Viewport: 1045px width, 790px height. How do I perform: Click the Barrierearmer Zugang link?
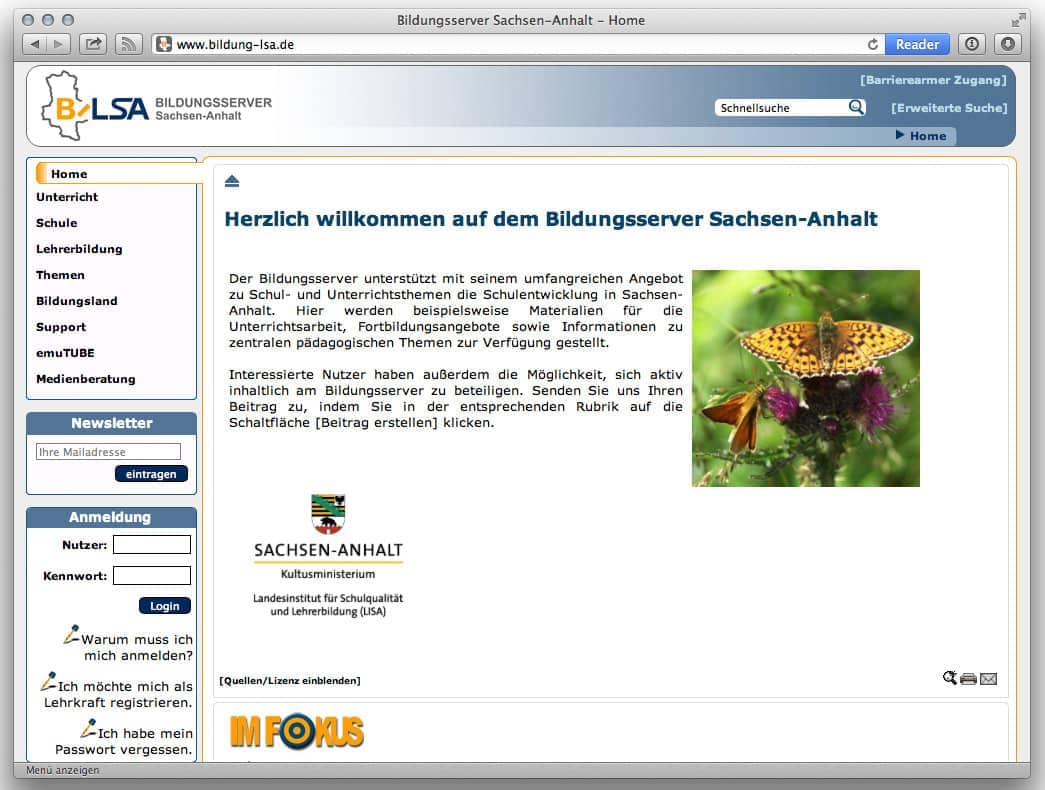(932, 80)
